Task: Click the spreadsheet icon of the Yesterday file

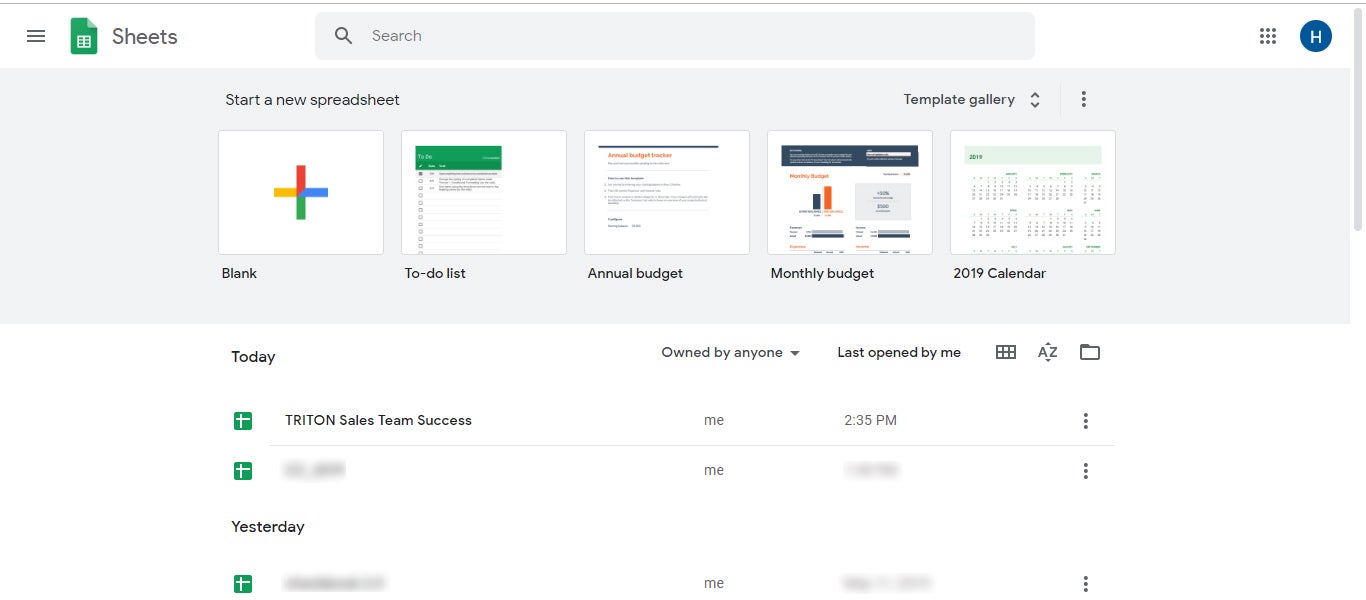Action: click(243, 584)
